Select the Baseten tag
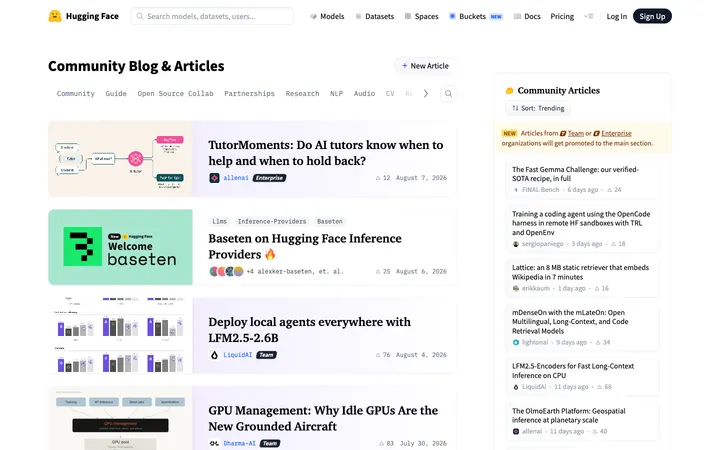Screen dimensions: 720x450 click(x=330, y=221)
